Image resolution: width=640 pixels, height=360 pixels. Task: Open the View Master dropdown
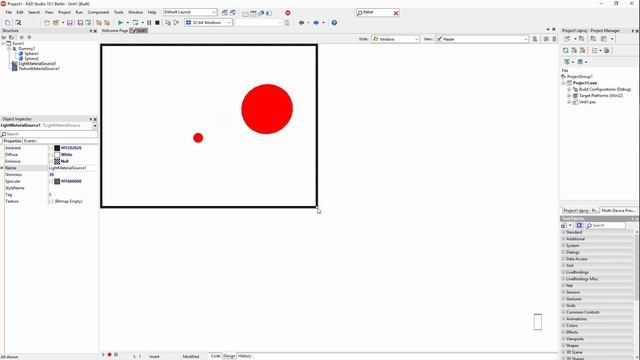point(525,39)
